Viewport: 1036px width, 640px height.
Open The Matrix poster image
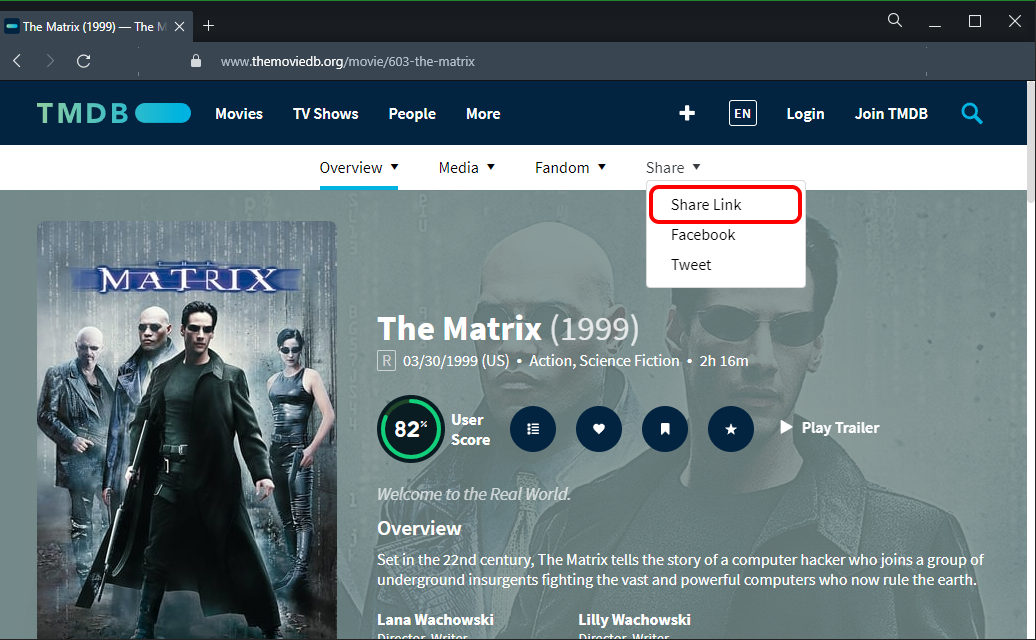187,430
